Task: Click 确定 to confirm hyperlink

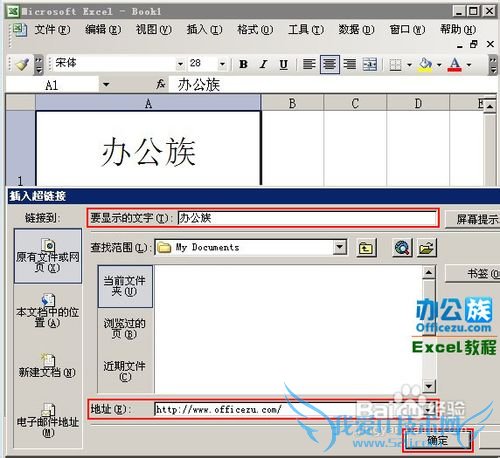Action: coord(437,440)
